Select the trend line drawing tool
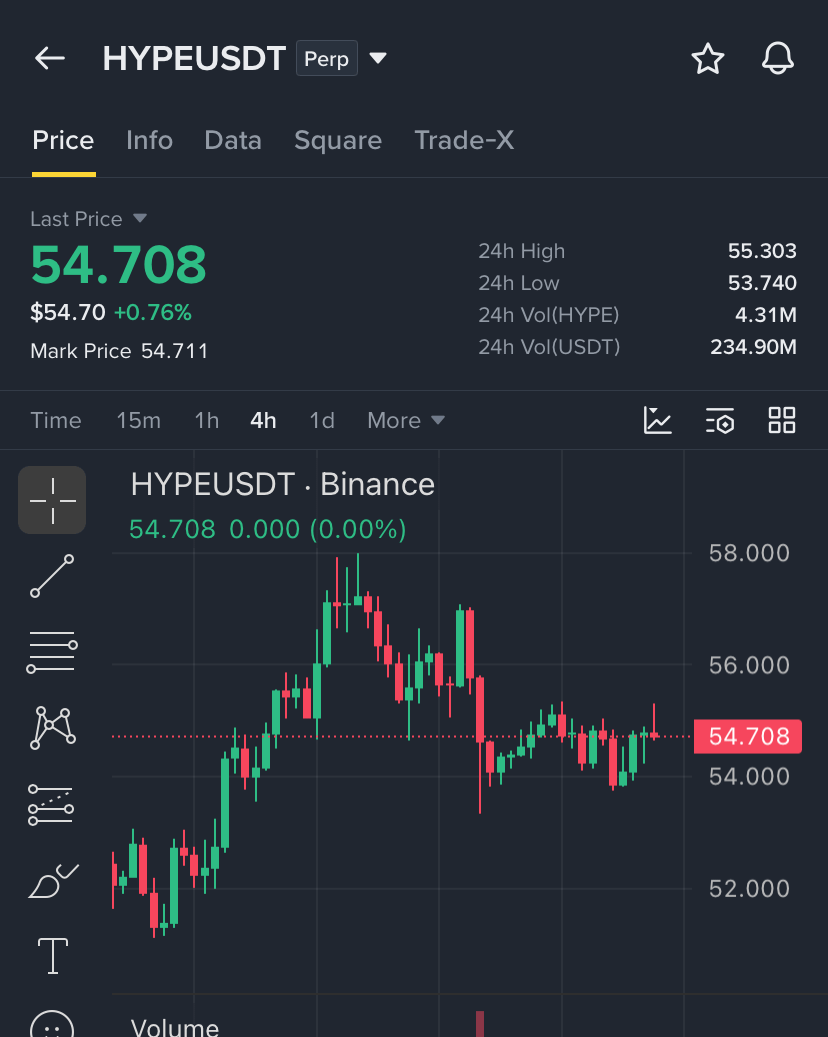 pos(52,576)
